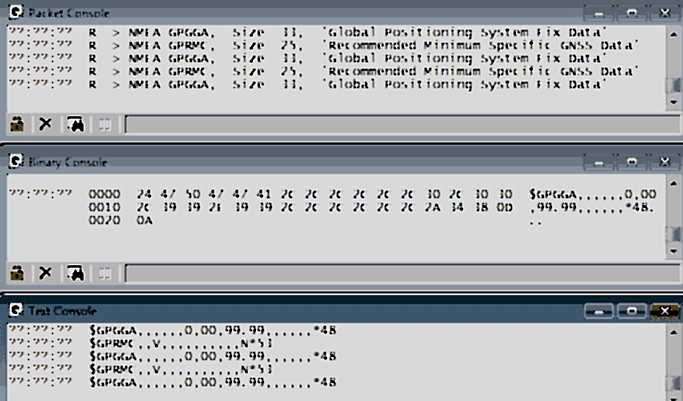Open the Binary Console window system menu icon
The width and height of the screenshot is (683, 401).
coord(12,161)
